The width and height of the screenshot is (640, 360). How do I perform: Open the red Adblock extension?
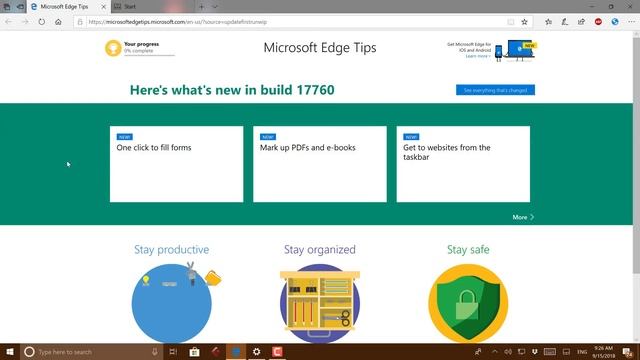pyautogui.click(x=598, y=22)
